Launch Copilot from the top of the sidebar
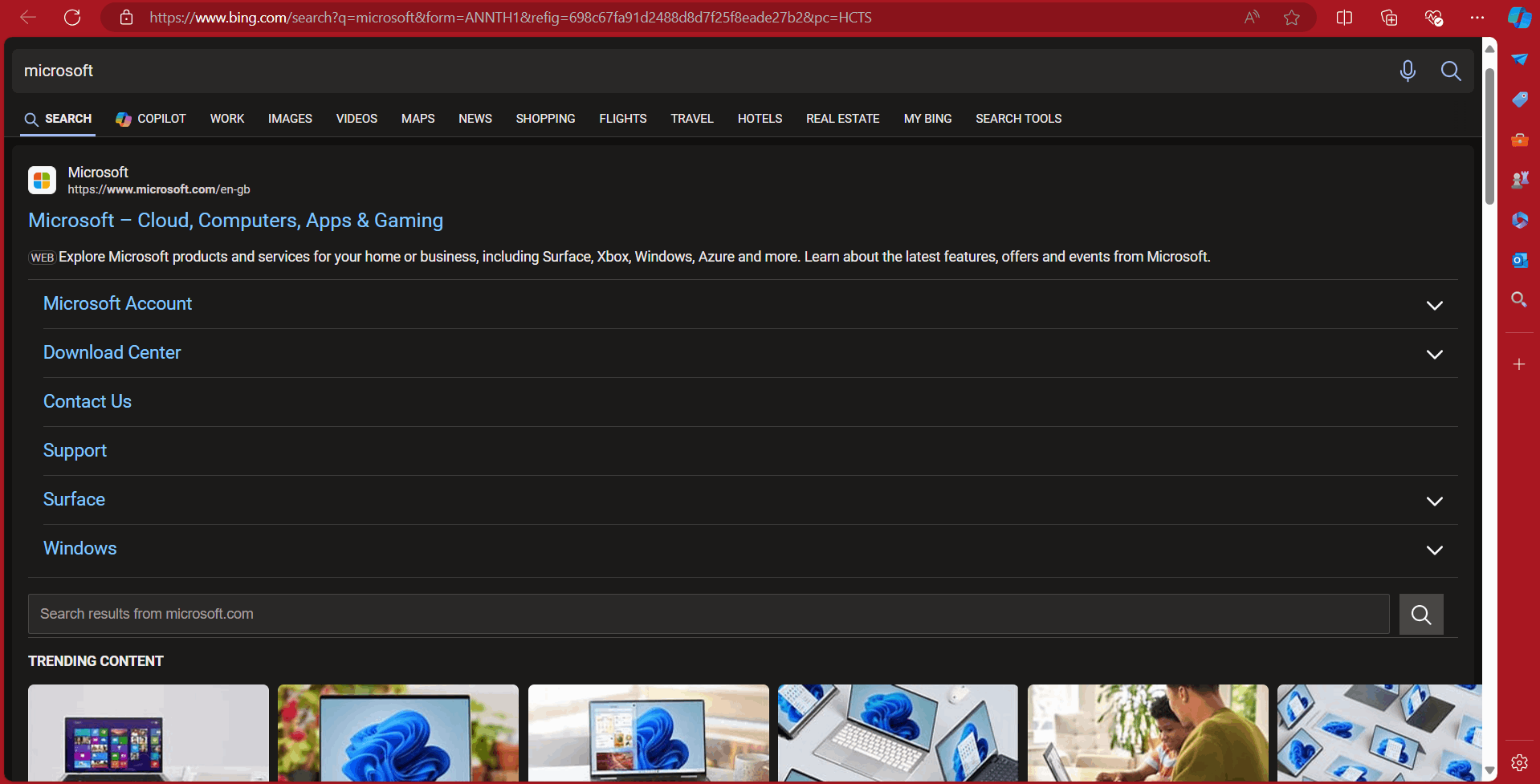1540x784 pixels. click(1519, 17)
